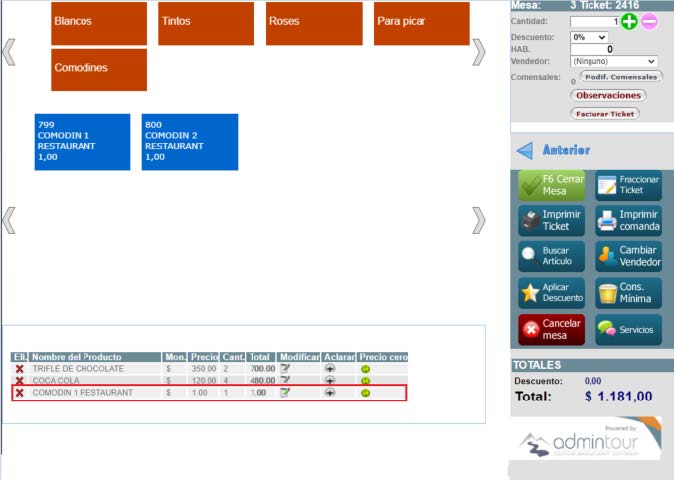674x480 pixels.
Task: Decrease quantity with the pink minus icon
Action: pos(649,21)
